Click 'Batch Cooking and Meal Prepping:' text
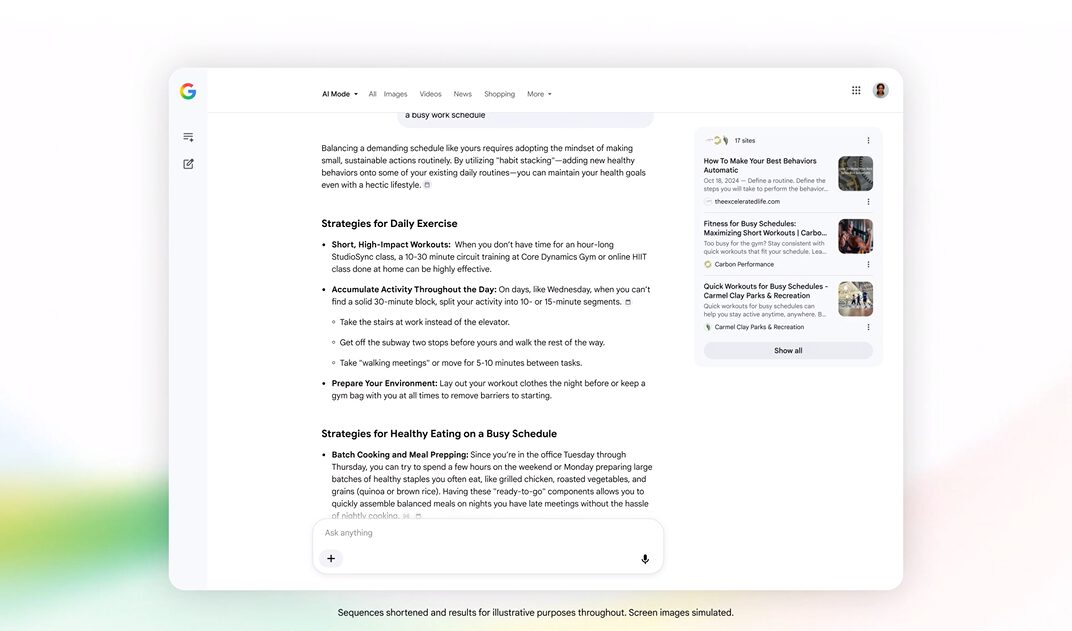The width and height of the screenshot is (1072, 631). [x=400, y=455]
